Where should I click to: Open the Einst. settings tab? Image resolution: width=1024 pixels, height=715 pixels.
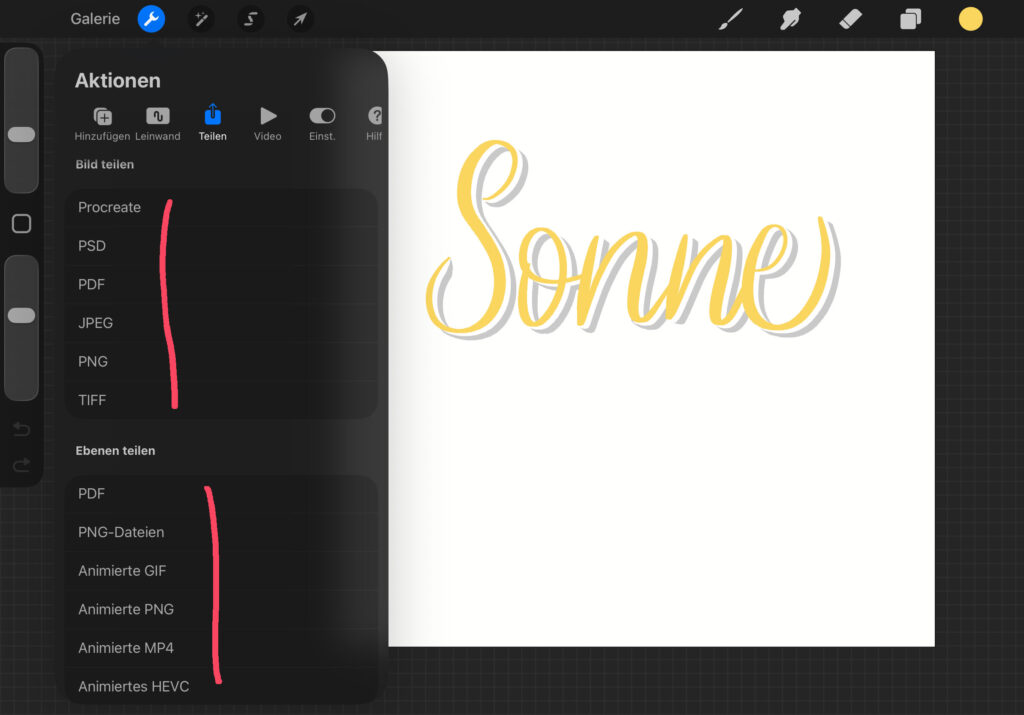coord(322,123)
